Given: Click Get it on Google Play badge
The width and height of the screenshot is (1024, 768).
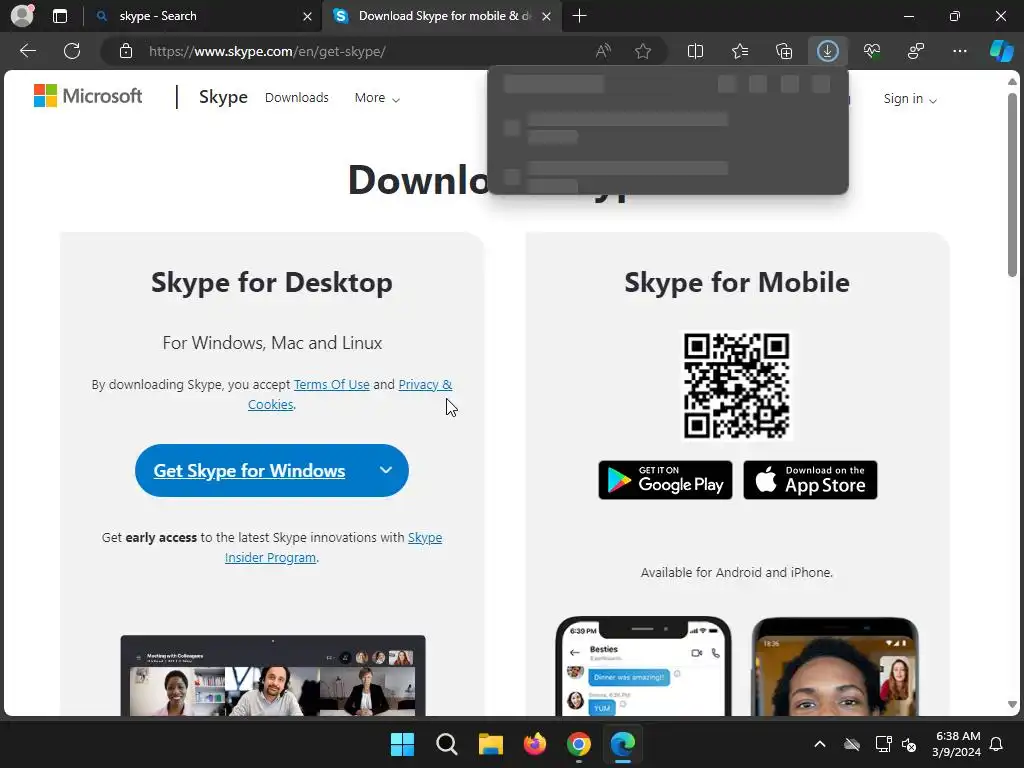Looking at the screenshot, I should click(665, 480).
